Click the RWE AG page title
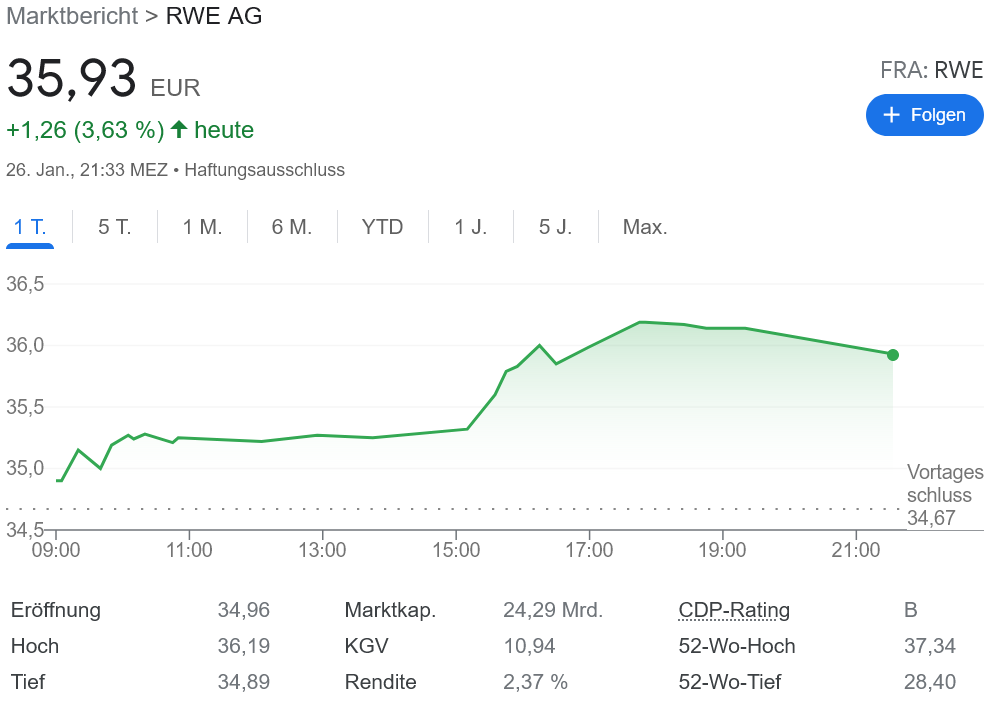The width and height of the screenshot is (999, 710). pos(213,16)
